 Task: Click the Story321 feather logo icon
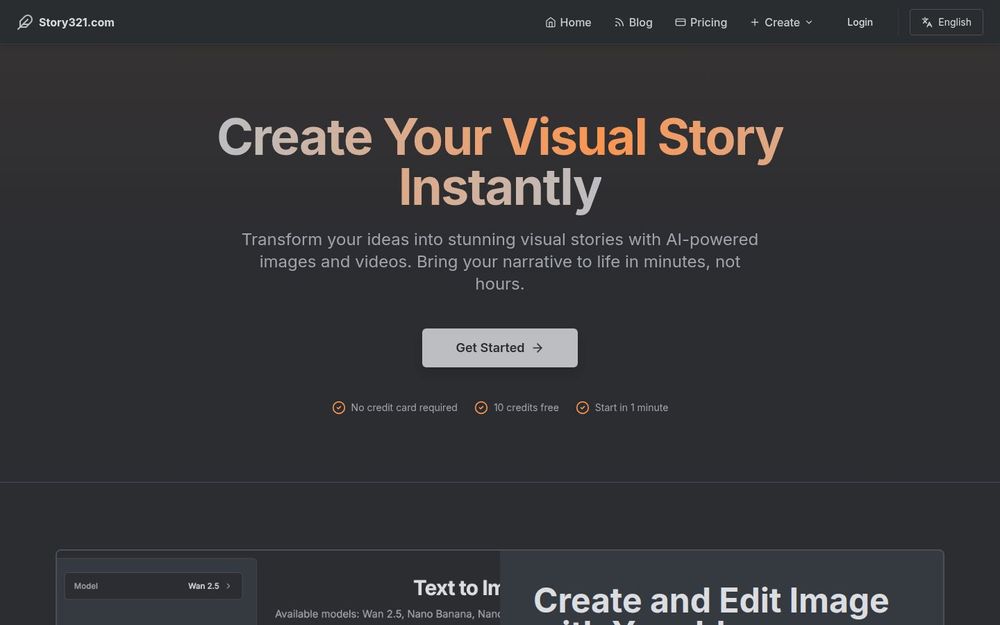[x=25, y=22]
